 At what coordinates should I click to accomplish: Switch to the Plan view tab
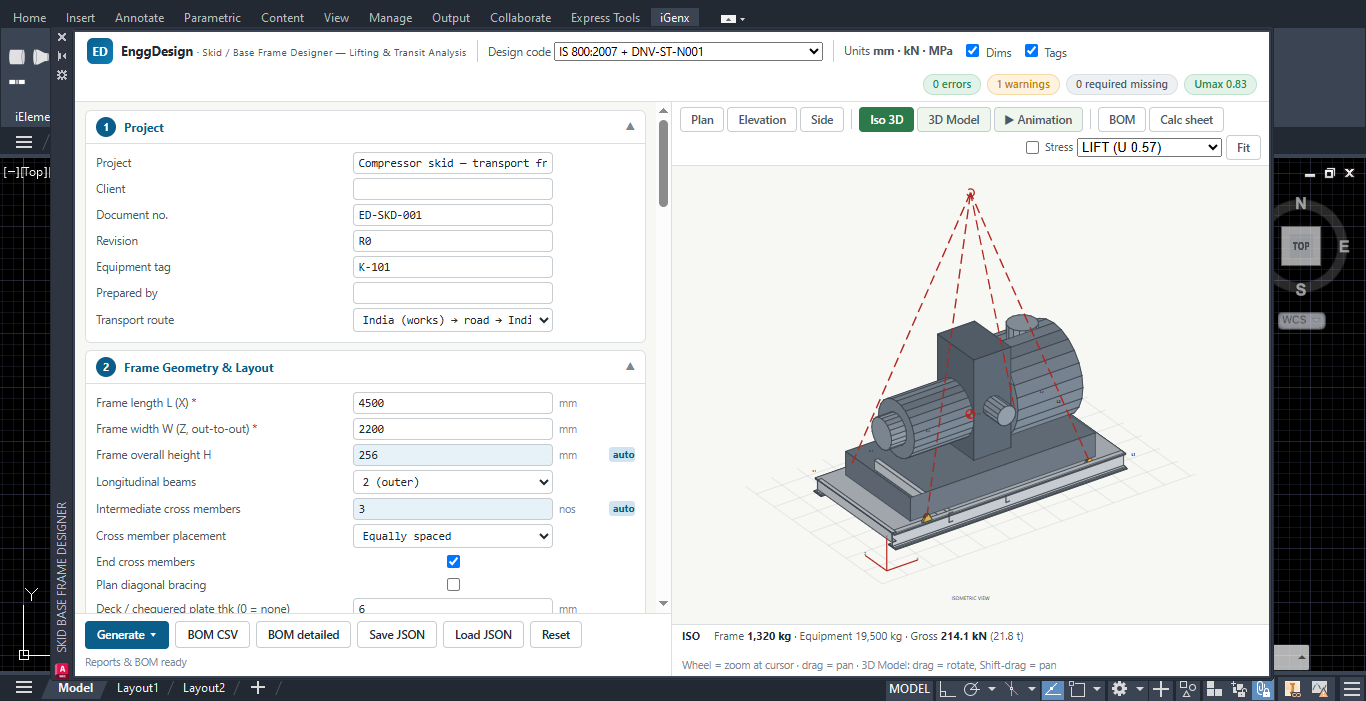702,120
